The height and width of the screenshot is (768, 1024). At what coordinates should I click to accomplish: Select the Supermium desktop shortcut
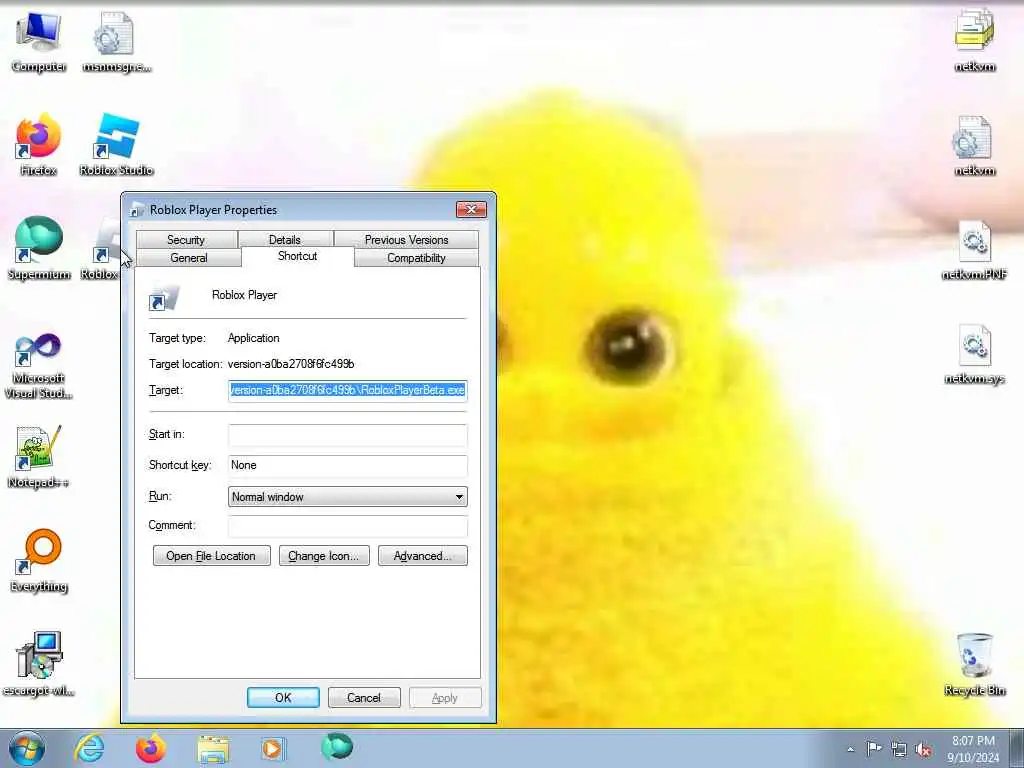pyautogui.click(x=39, y=248)
